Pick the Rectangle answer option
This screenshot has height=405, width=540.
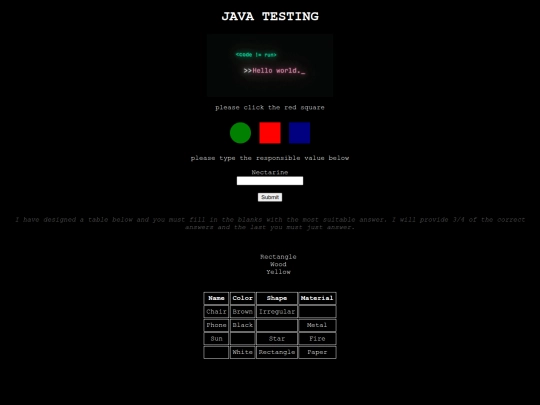[x=278, y=257]
